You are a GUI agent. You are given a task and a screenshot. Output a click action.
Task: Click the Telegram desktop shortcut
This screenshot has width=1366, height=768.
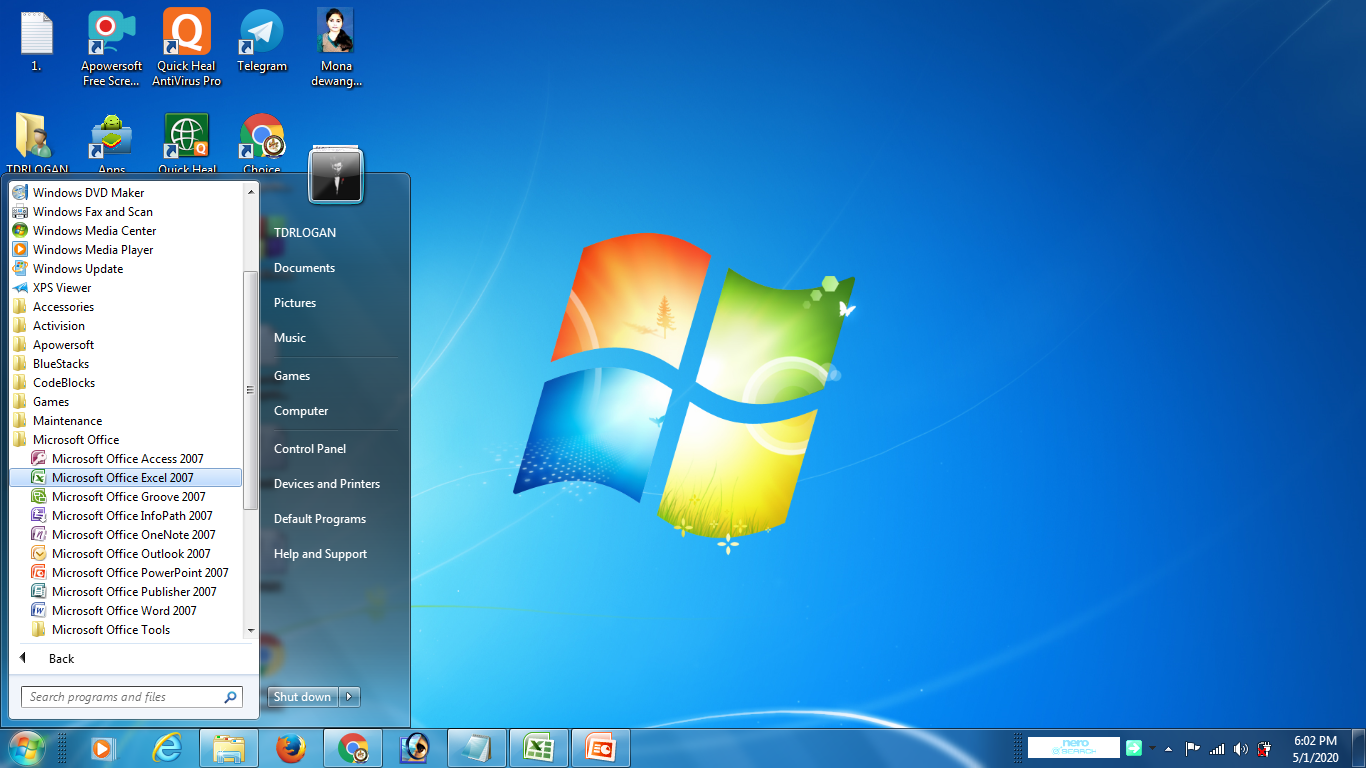(x=262, y=41)
